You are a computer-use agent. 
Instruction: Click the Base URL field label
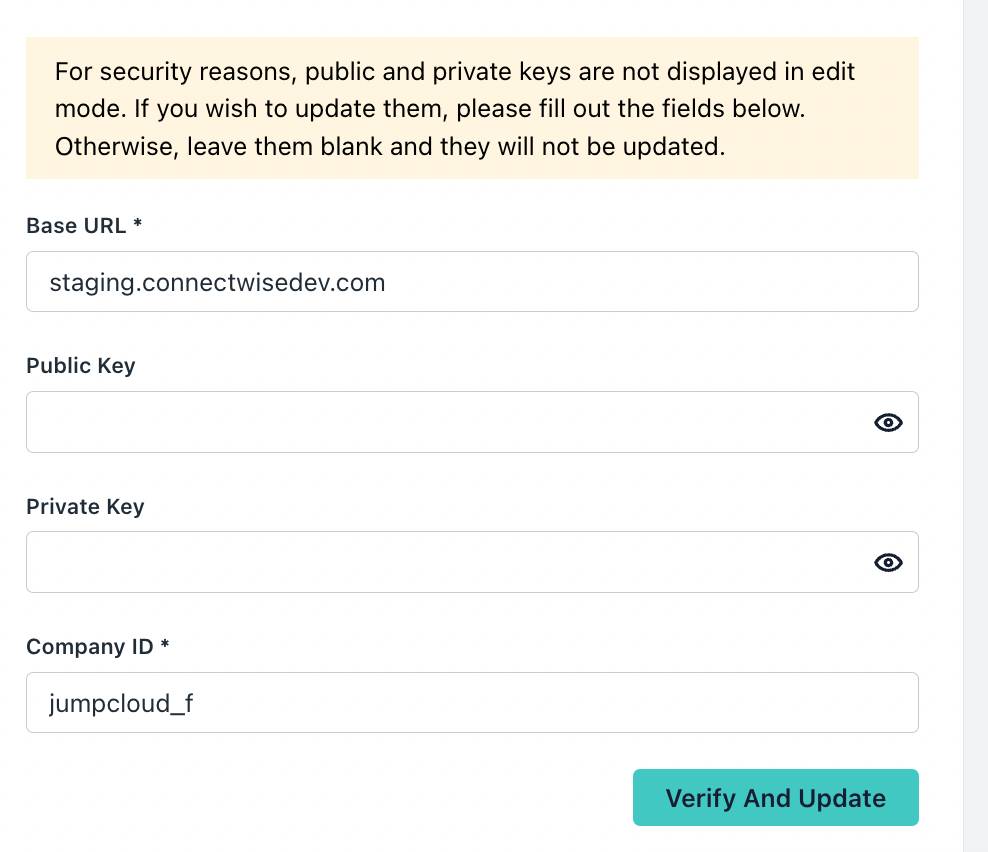pyautogui.click(x=76, y=226)
